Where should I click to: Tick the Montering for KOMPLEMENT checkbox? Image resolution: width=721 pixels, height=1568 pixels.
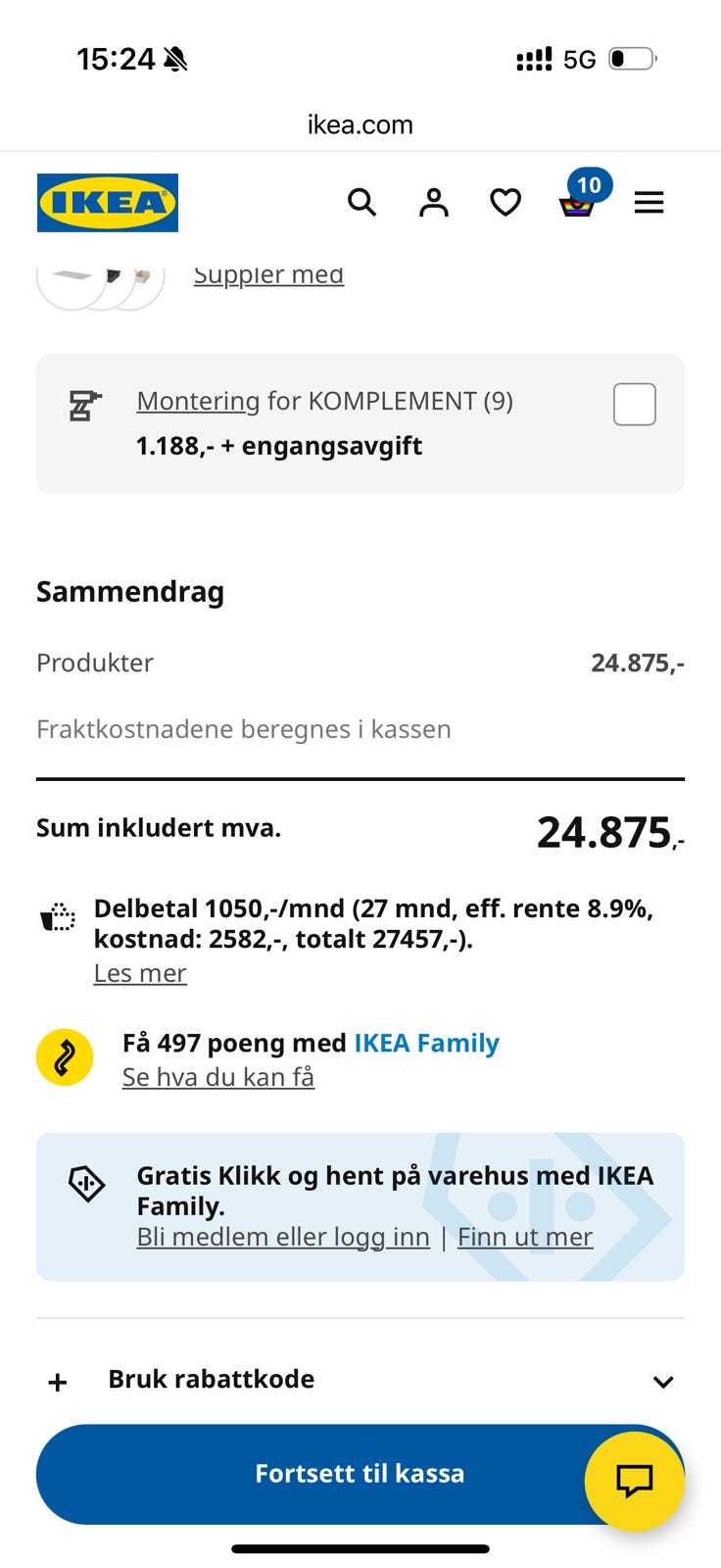tap(635, 404)
